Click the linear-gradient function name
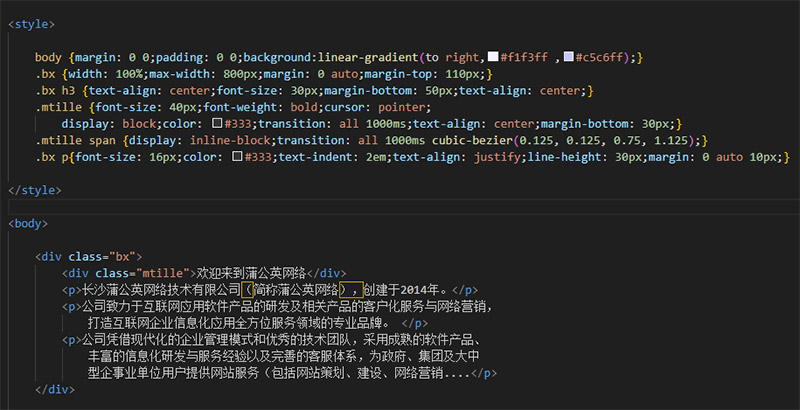Image resolution: width=800 pixels, height=410 pixels. click(x=368, y=57)
